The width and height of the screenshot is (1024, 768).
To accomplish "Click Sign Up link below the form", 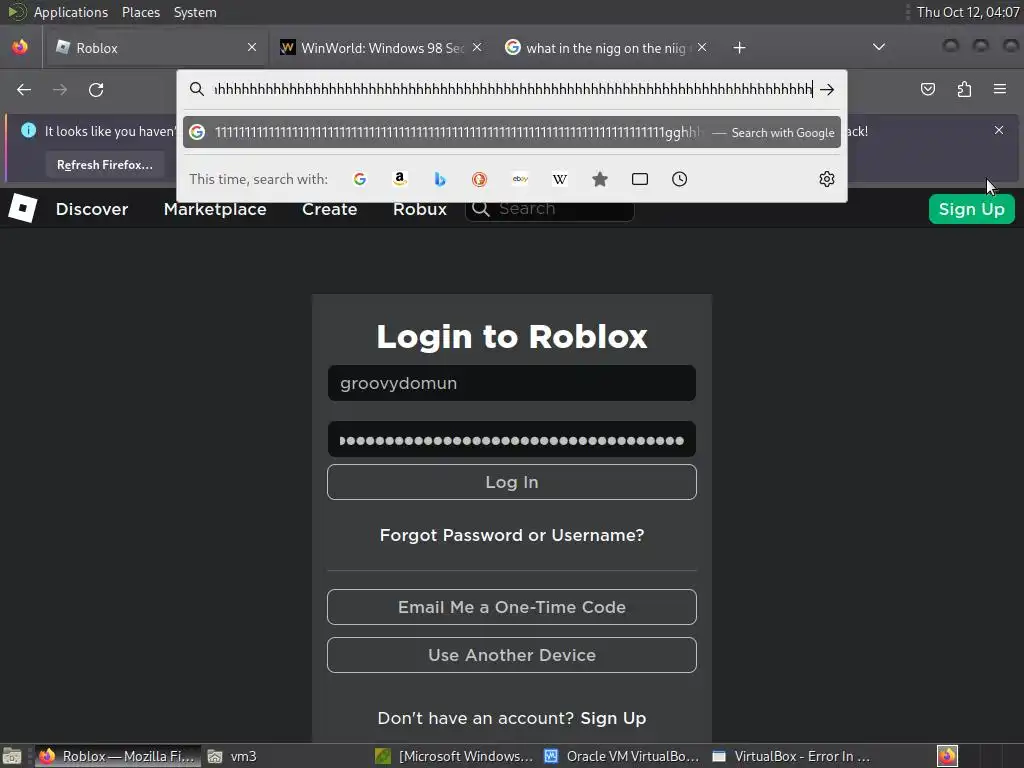I will click(613, 718).
